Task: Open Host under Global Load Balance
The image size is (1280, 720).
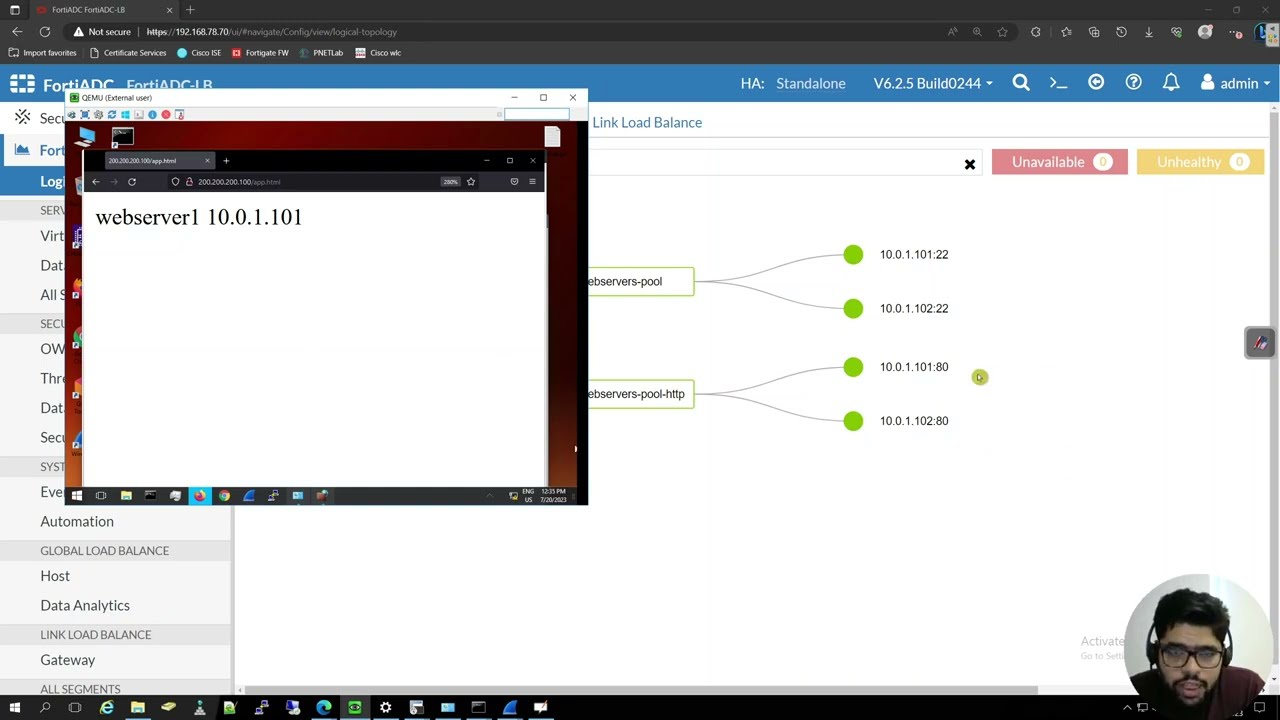Action: coord(55,576)
